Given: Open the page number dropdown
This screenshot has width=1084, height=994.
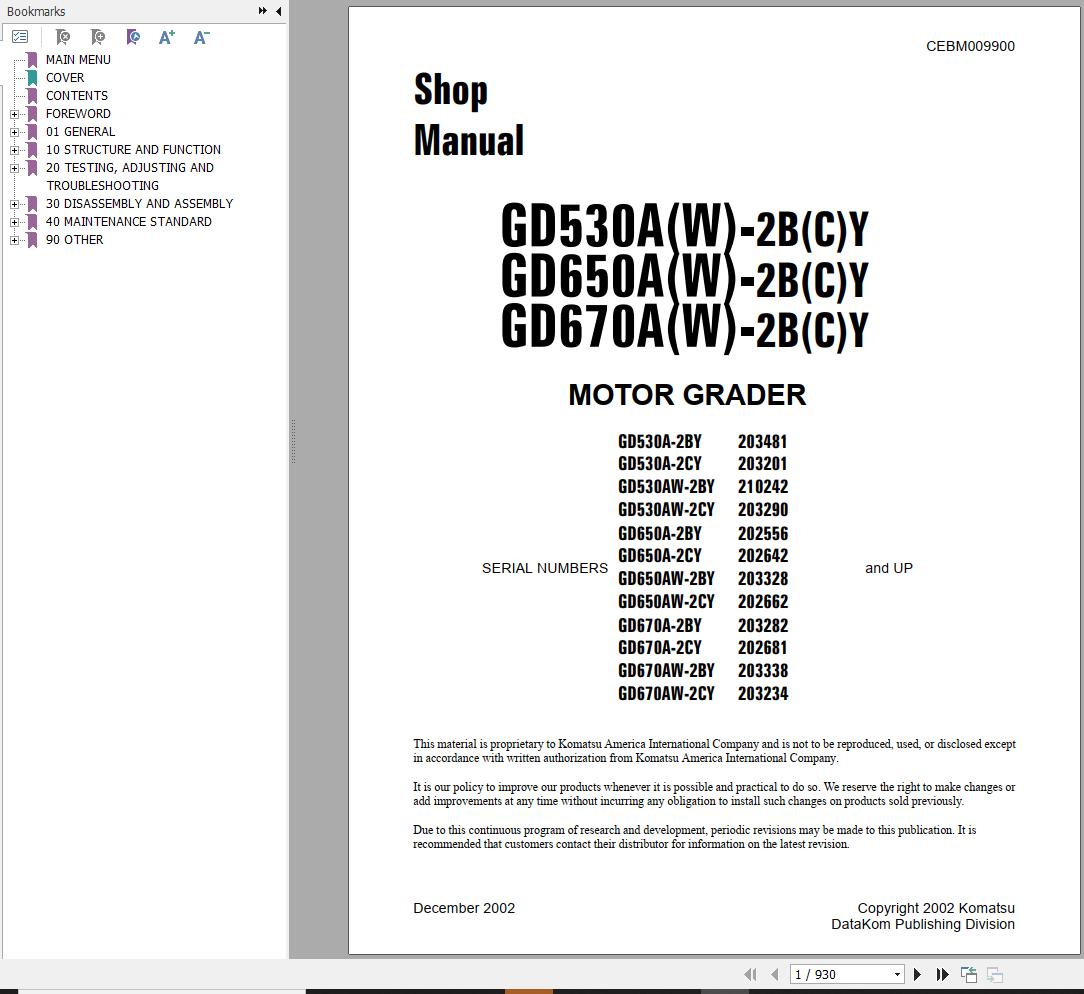Looking at the screenshot, I should tap(897, 973).
